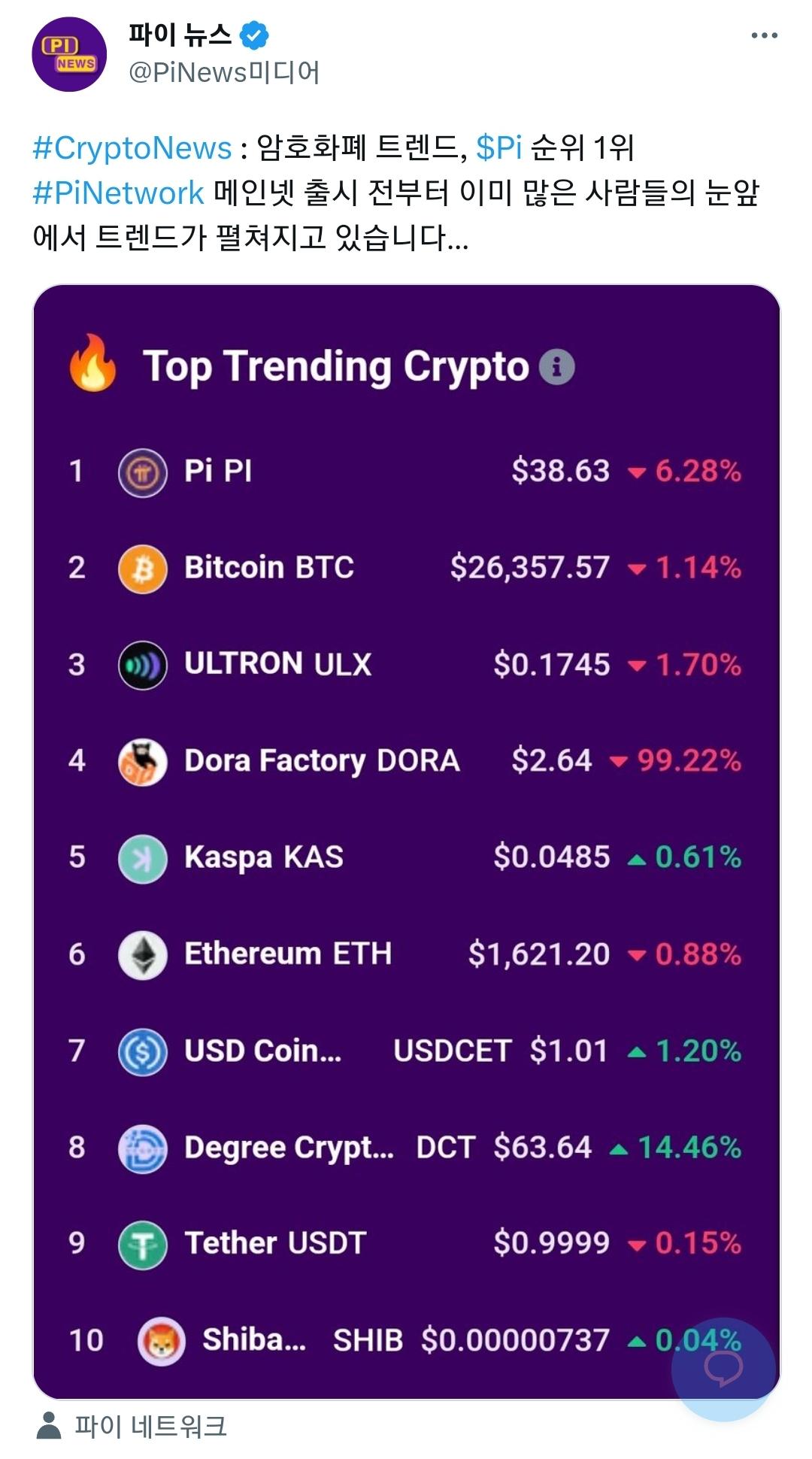812x1459 pixels.
Task: Open the #CryptoNews hashtag link
Action: pyautogui.click(x=132, y=148)
